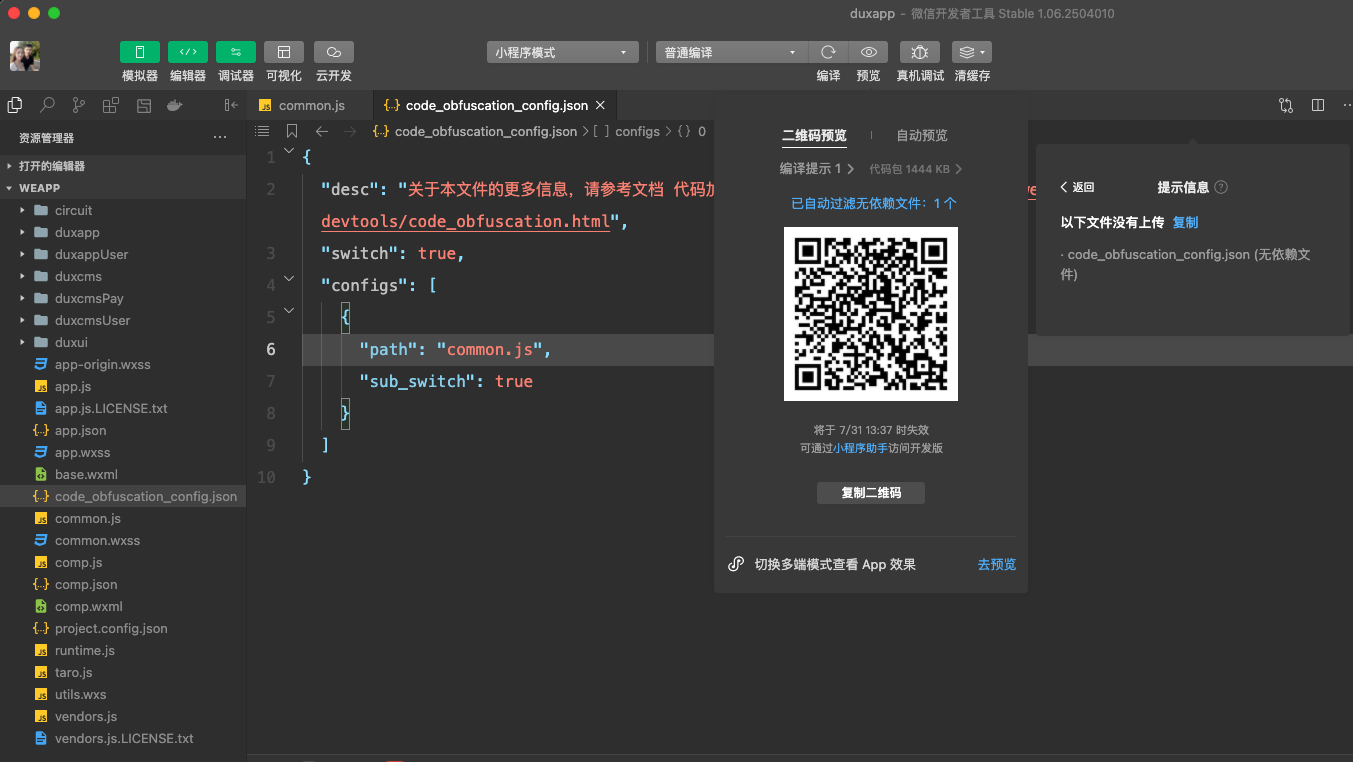Switch to the common.js tab
Image resolution: width=1353 pixels, height=762 pixels.
pos(311,105)
